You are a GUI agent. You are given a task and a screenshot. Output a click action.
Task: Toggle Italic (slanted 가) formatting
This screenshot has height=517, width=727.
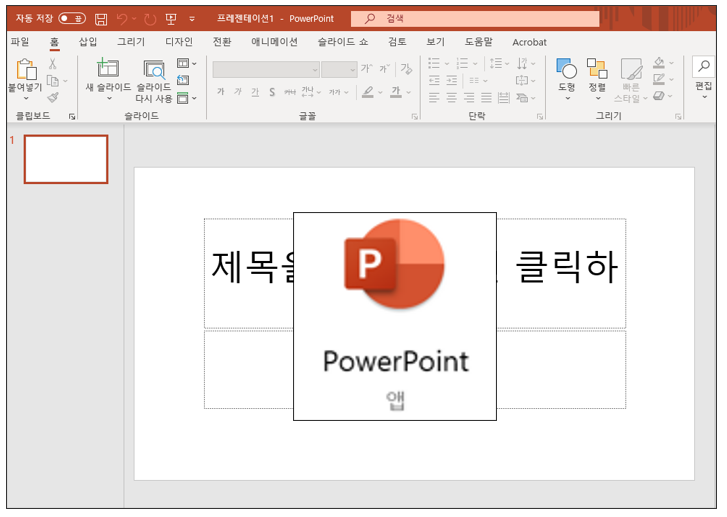(x=238, y=92)
